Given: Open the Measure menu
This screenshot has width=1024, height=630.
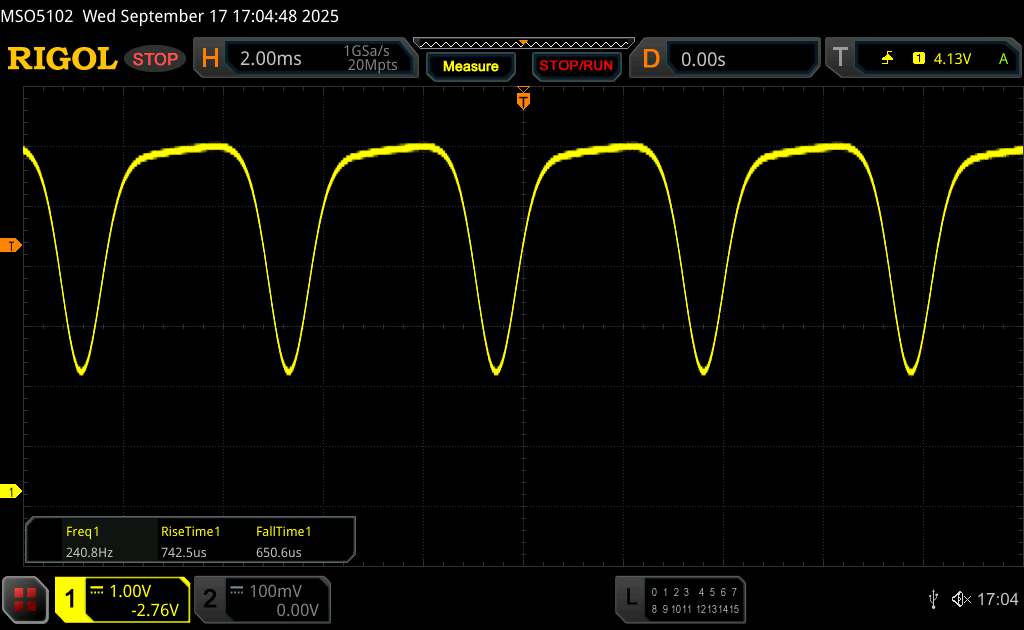Looking at the screenshot, I should [x=470, y=66].
